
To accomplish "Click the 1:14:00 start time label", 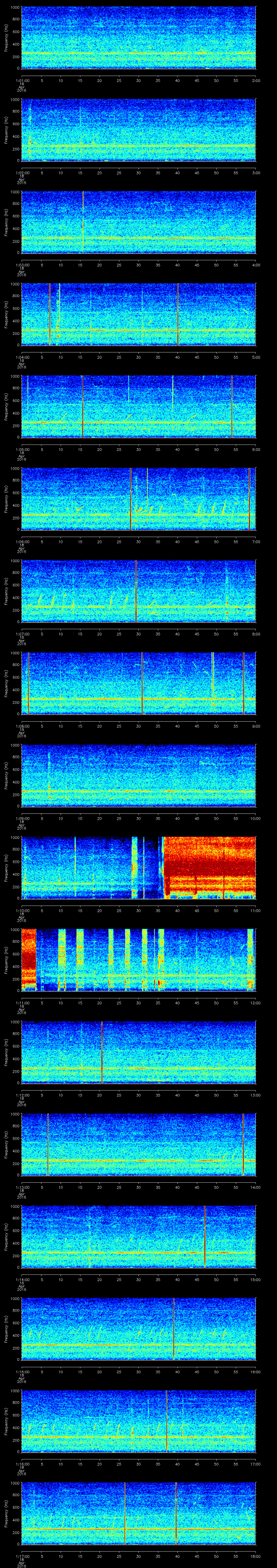I will 22,1279.
